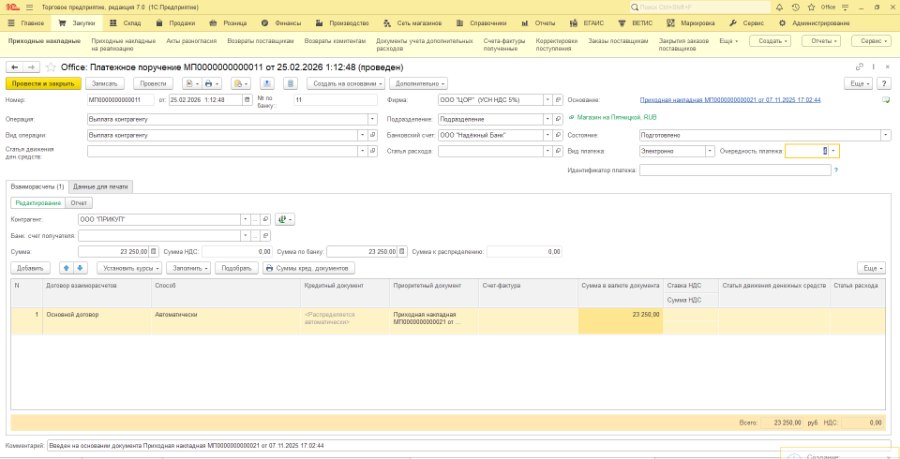Click the search field in title bar
The height and width of the screenshot is (459, 900).
[x=700, y=7]
